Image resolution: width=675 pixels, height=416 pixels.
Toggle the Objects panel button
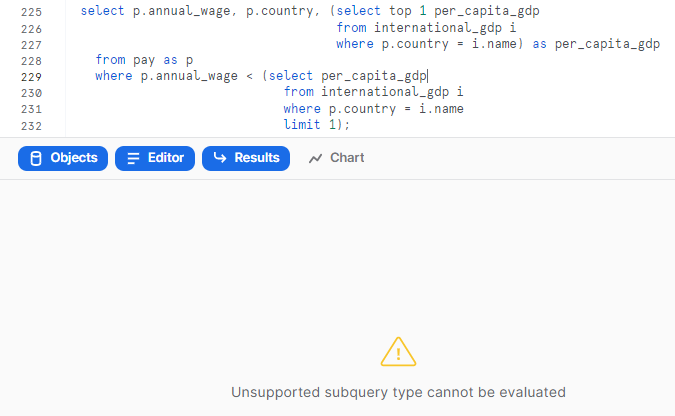[63, 158]
